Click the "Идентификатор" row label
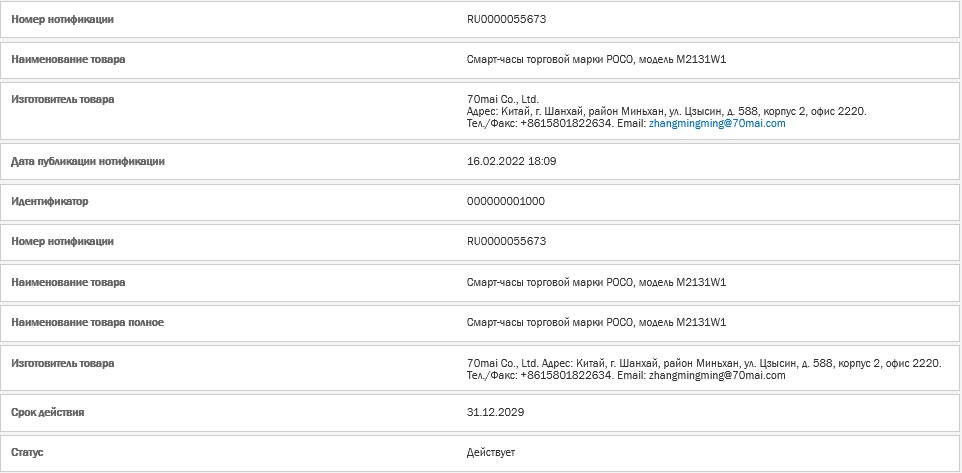The height and width of the screenshot is (473, 962). [50, 201]
